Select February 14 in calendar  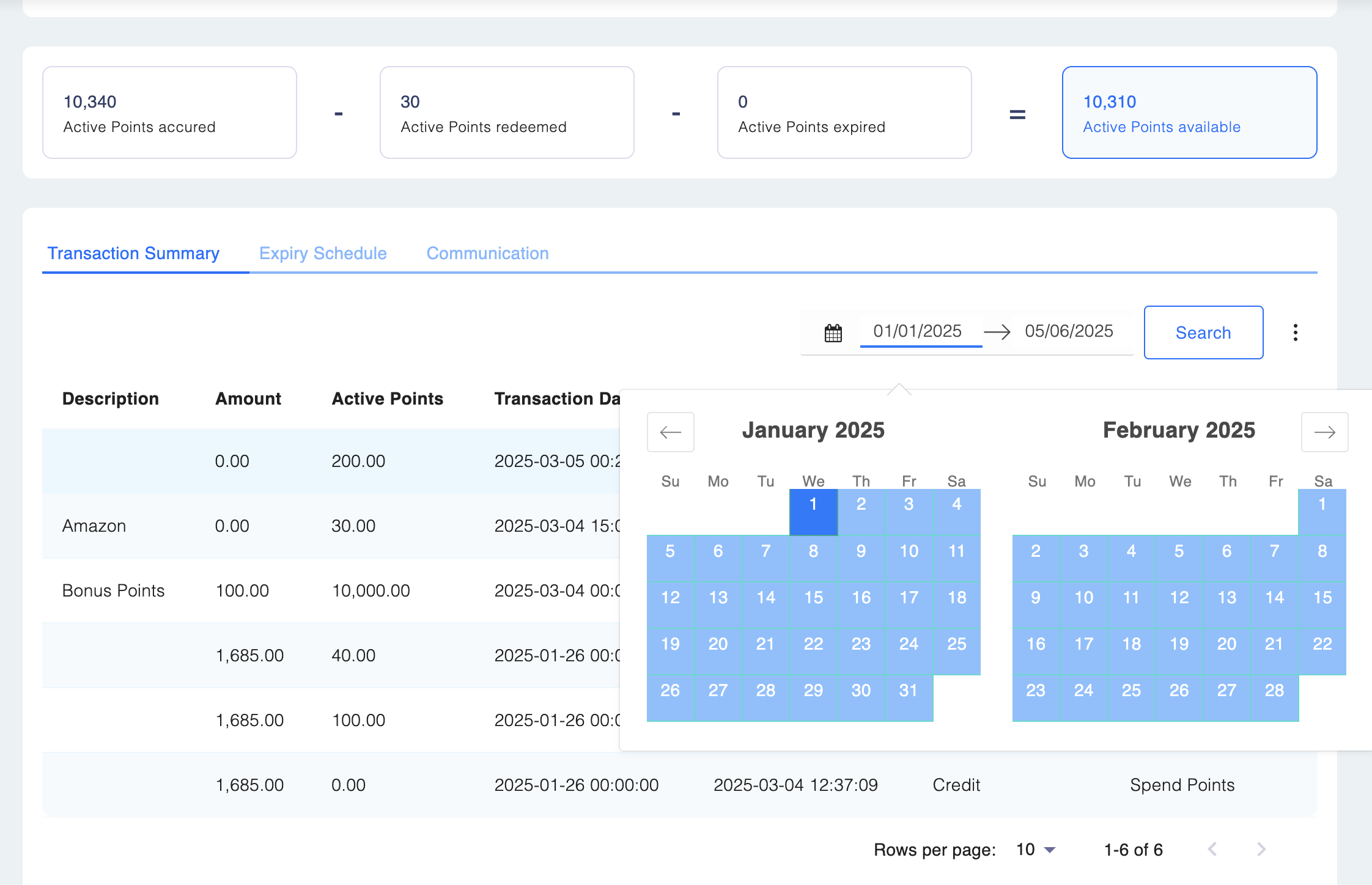click(1274, 598)
